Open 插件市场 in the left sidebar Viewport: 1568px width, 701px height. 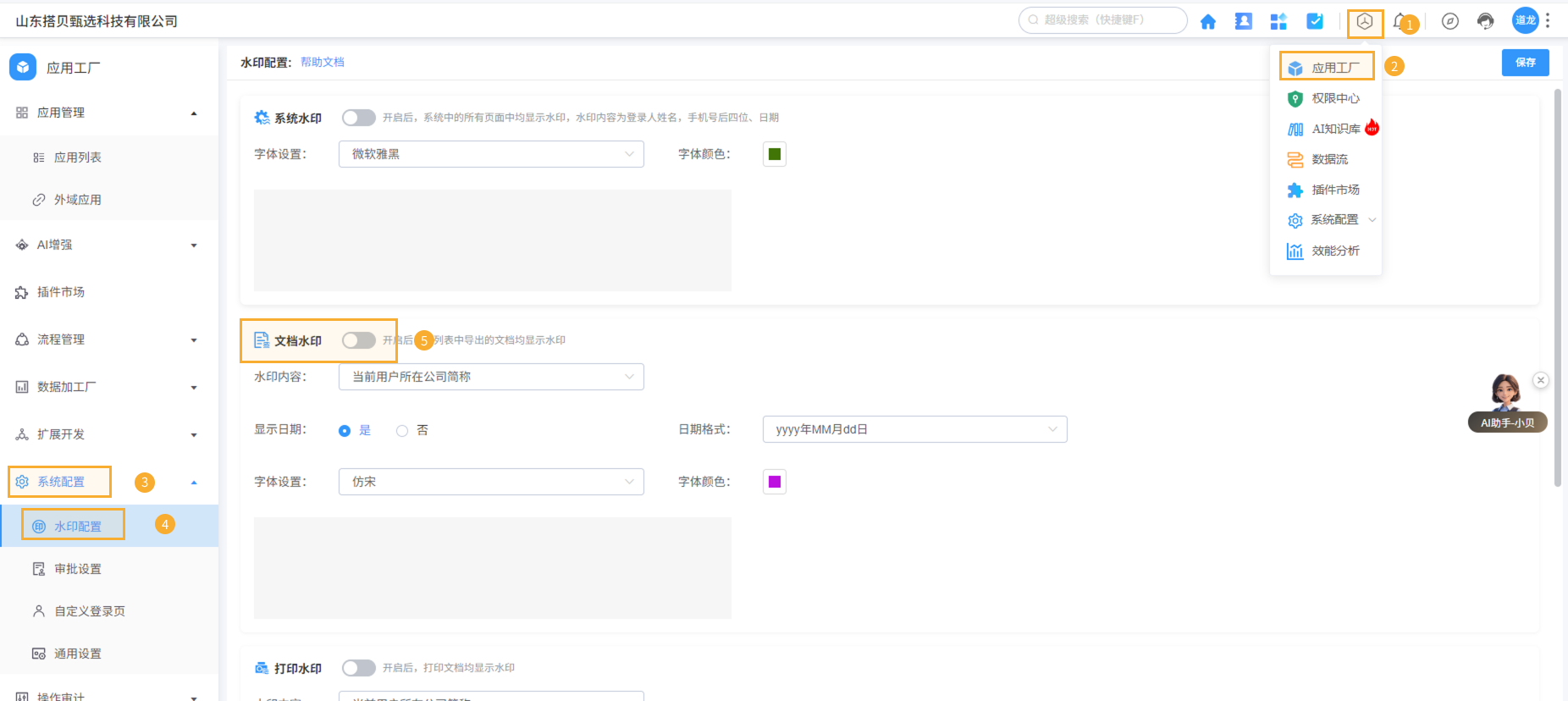tap(109, 292)
